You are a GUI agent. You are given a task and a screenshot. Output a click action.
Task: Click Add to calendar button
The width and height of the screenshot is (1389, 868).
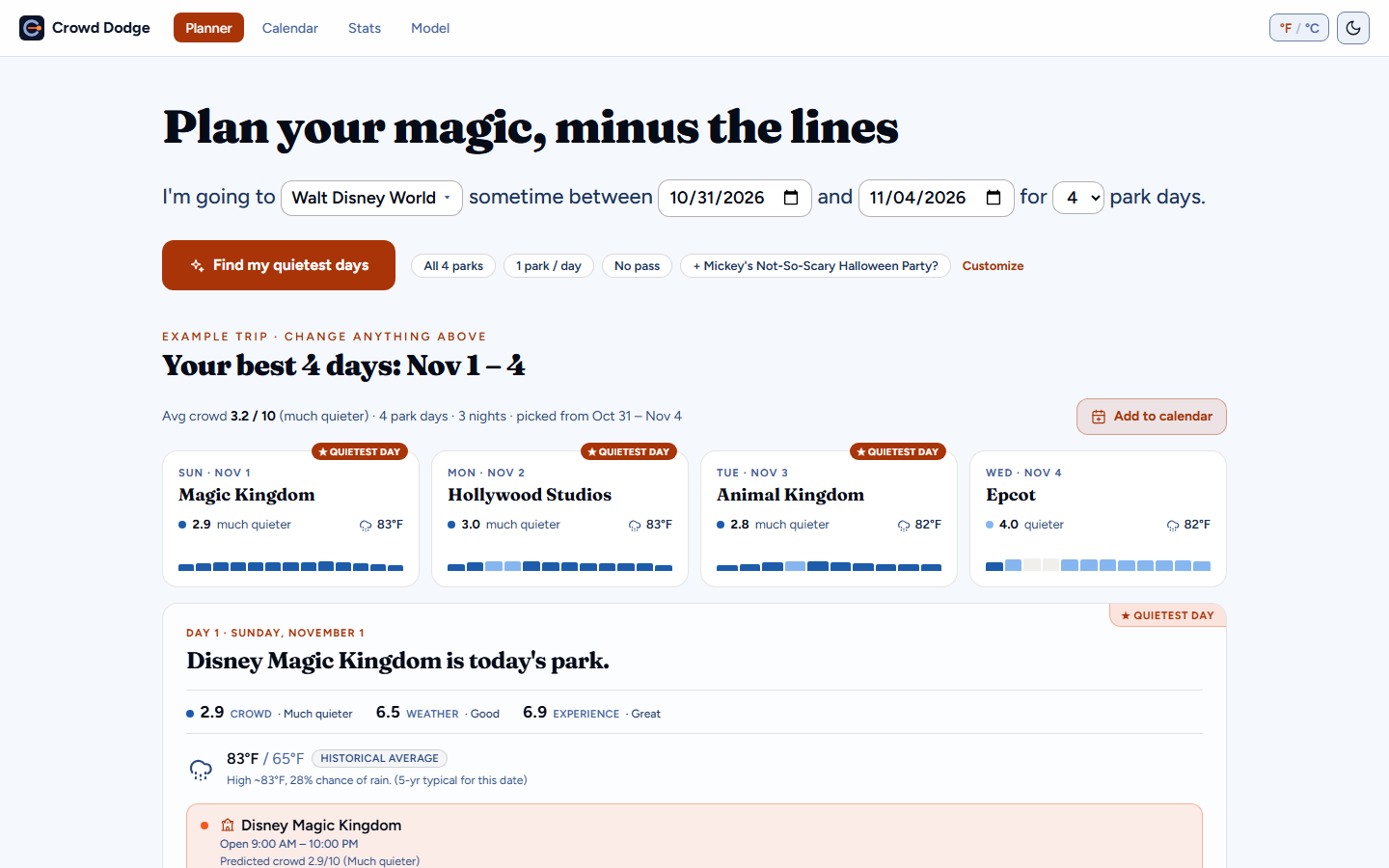coord(1152,417)
